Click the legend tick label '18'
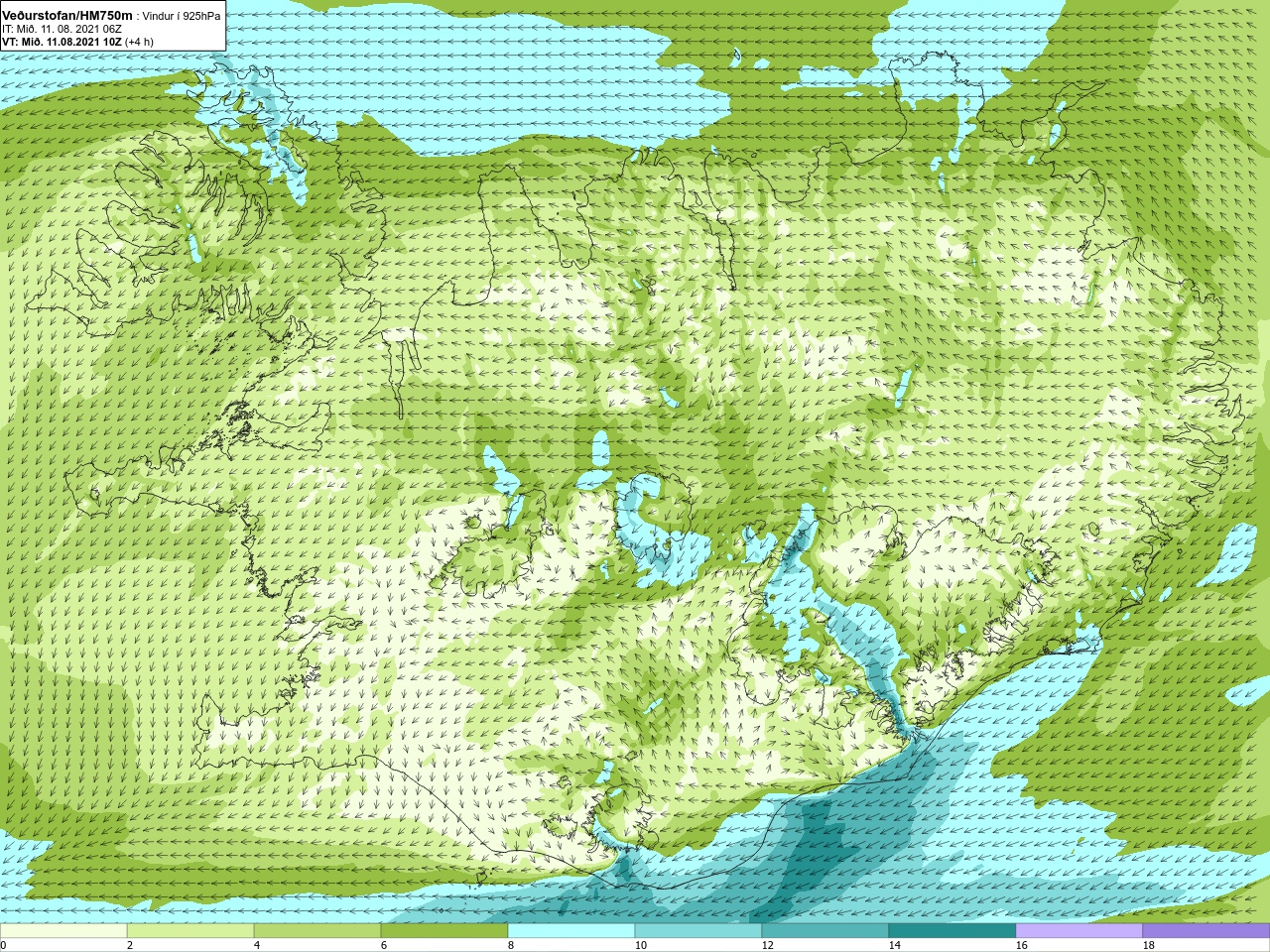Viewport: 1270px width, 952px height. pos(1148,945)
